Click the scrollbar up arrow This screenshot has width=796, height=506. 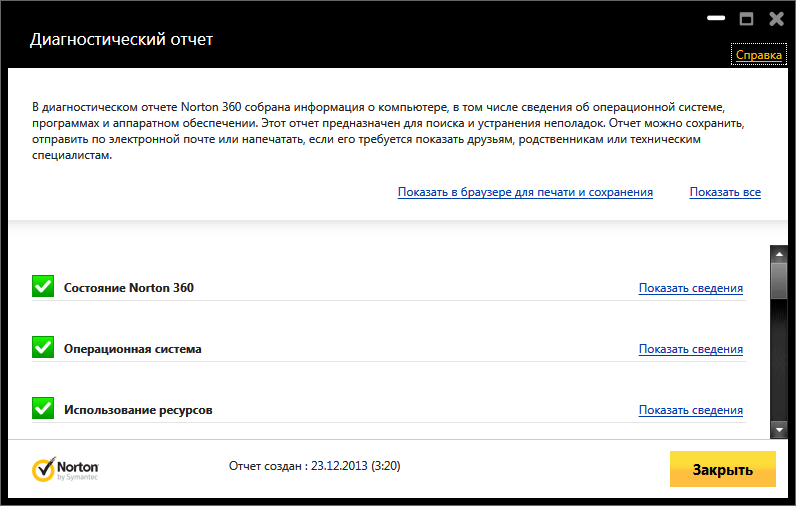(779, 254)
